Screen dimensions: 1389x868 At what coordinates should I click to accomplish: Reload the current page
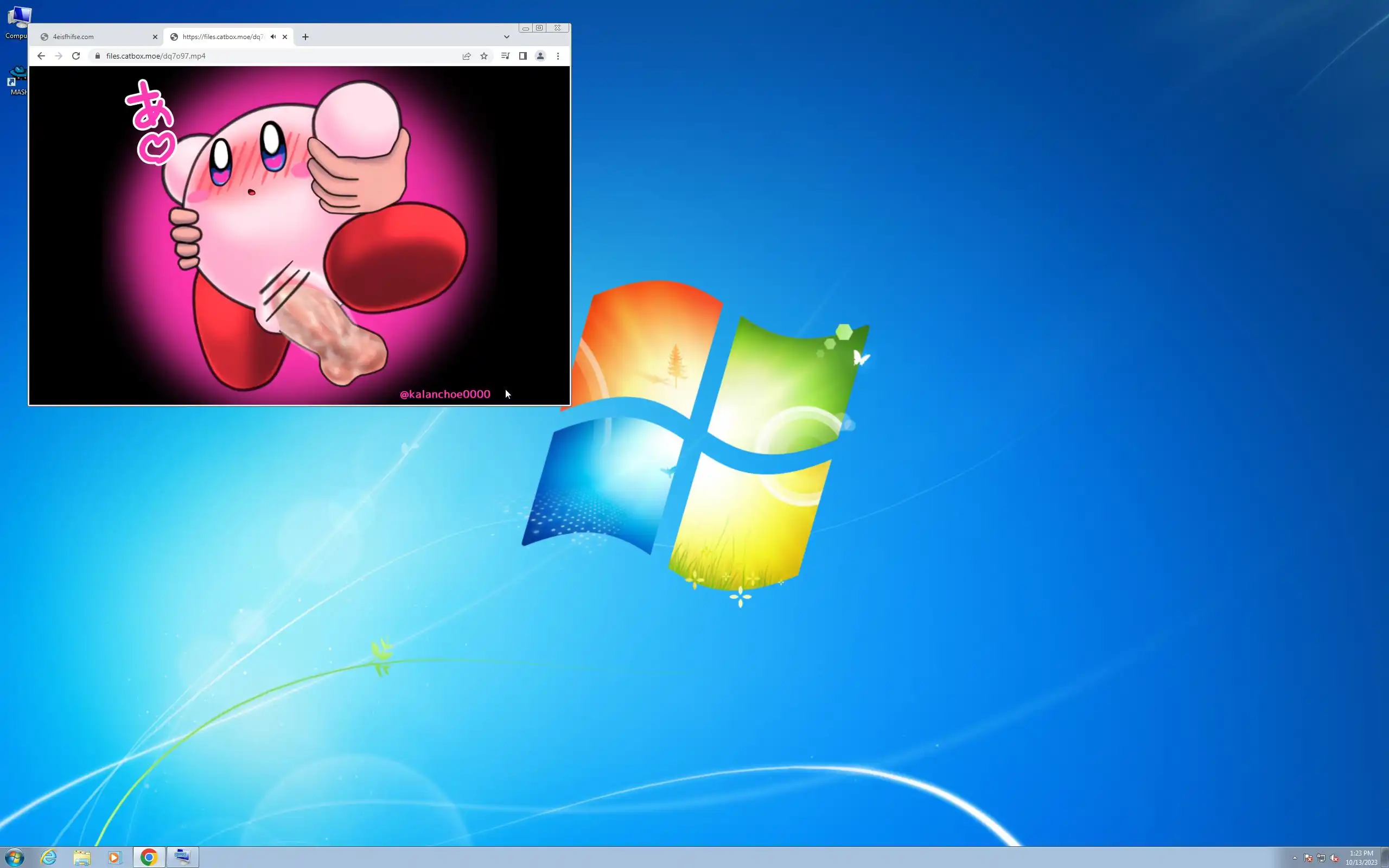tap(76, 56)
